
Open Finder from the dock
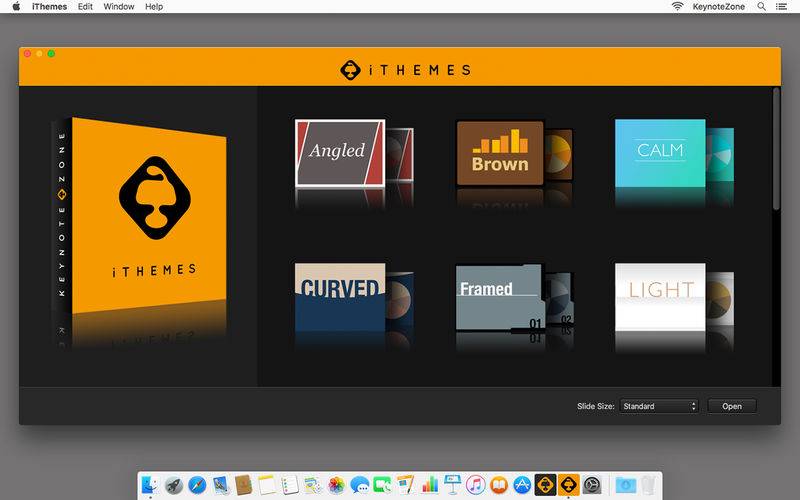[x=150, y=485]
